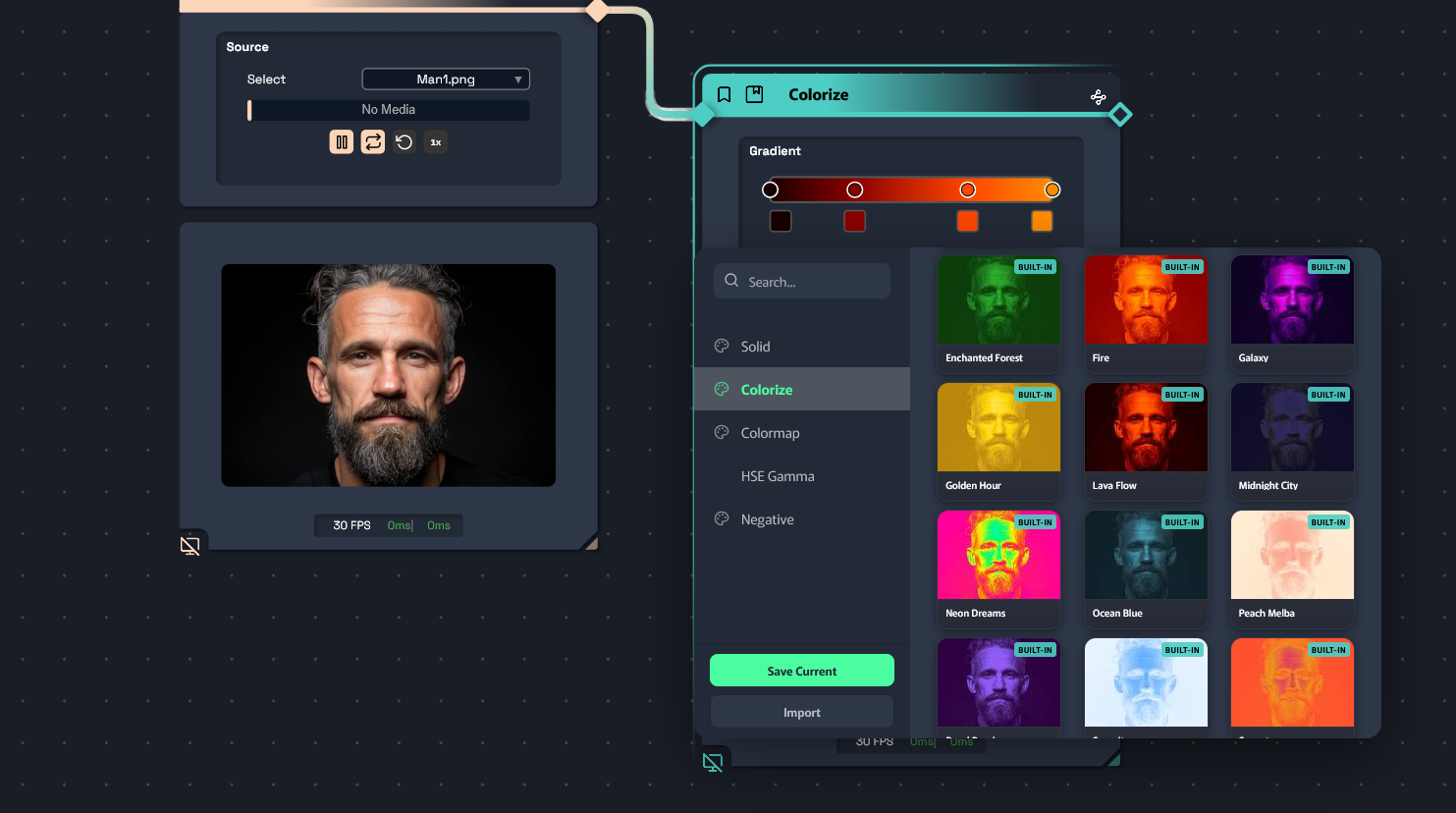Toggle loop playback for the source
The height and width of the screenshot is (813, 1456).
372,142
